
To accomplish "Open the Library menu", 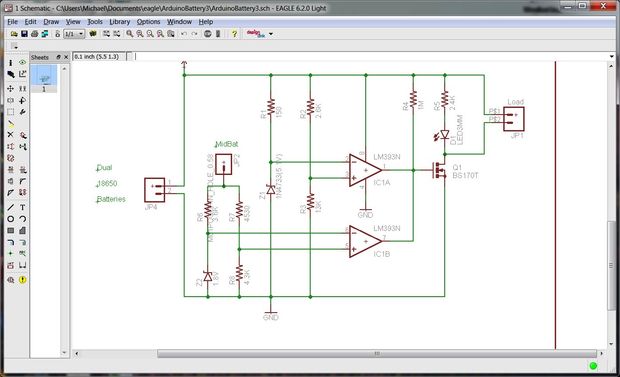I will point(119,22).
